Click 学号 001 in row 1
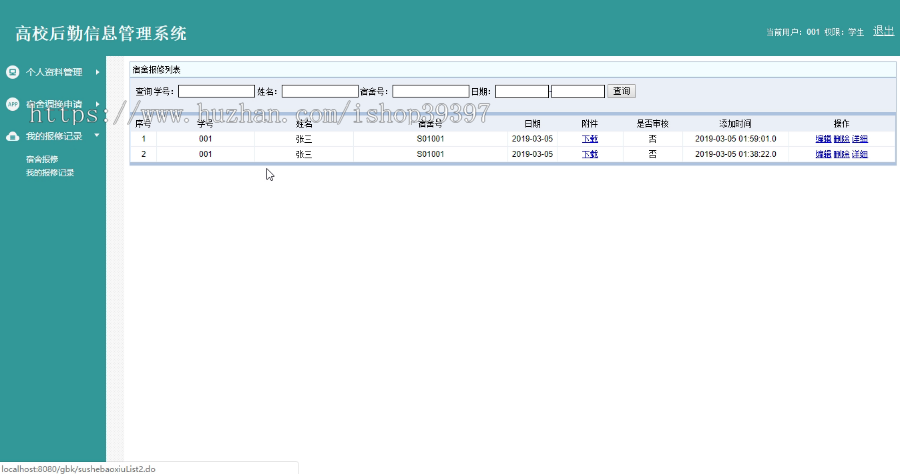The image size is (900, 474). 205,139
